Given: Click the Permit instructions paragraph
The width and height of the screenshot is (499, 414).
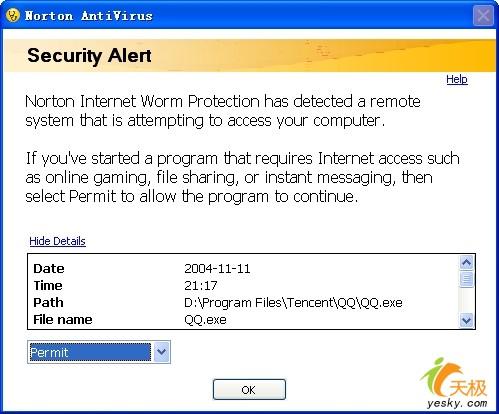Looking at the screenshot, I should [x=242, y=177].
